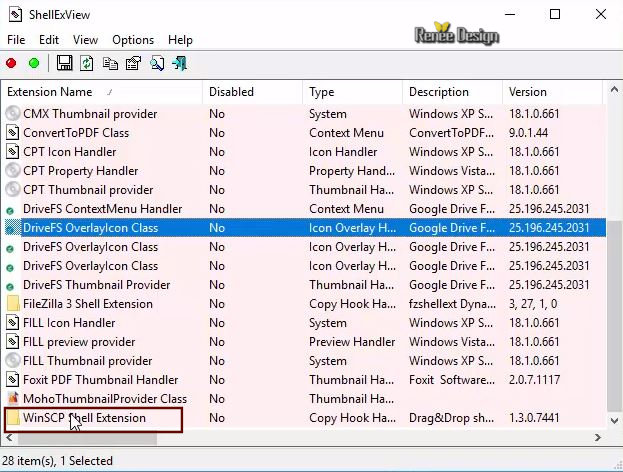Click the version cell 3, 27, 1, 0
The image size is (623, 472).
(533, 304)
